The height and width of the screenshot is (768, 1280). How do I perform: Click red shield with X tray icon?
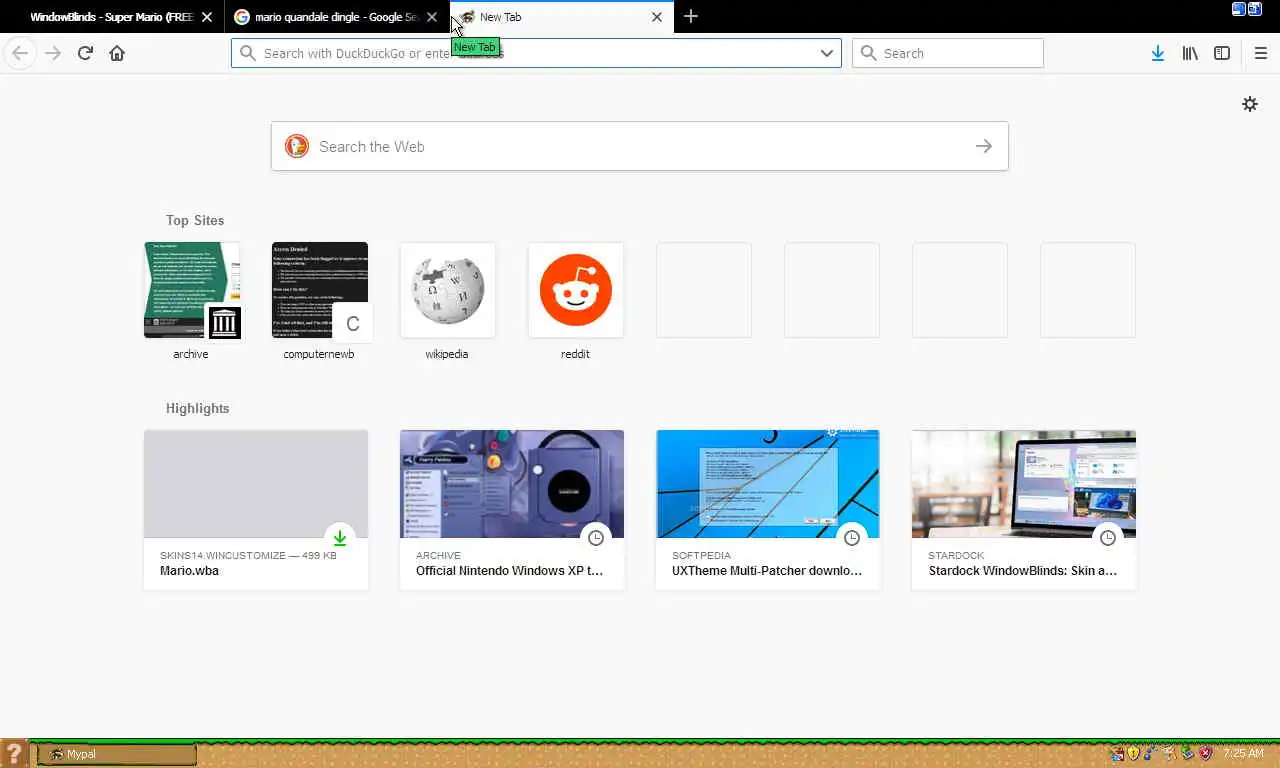click(x=1206, y=753)
